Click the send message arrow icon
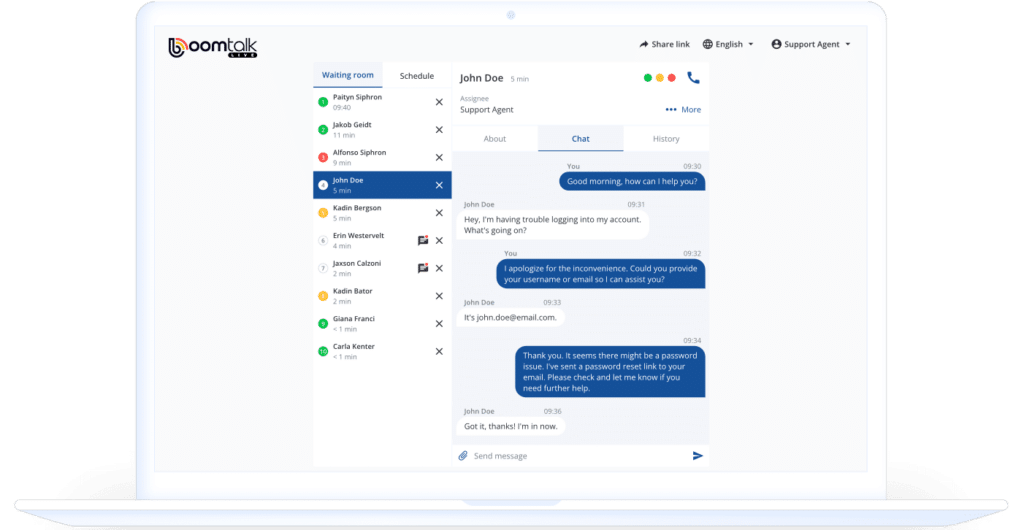 click(698, 456)
